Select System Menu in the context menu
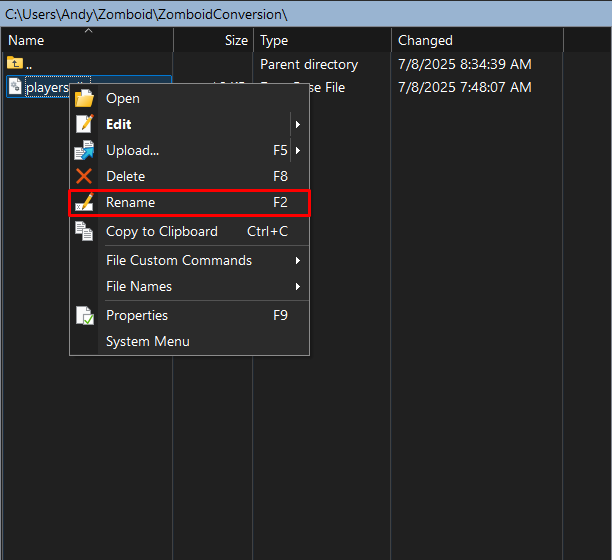 tap(147, 341)
